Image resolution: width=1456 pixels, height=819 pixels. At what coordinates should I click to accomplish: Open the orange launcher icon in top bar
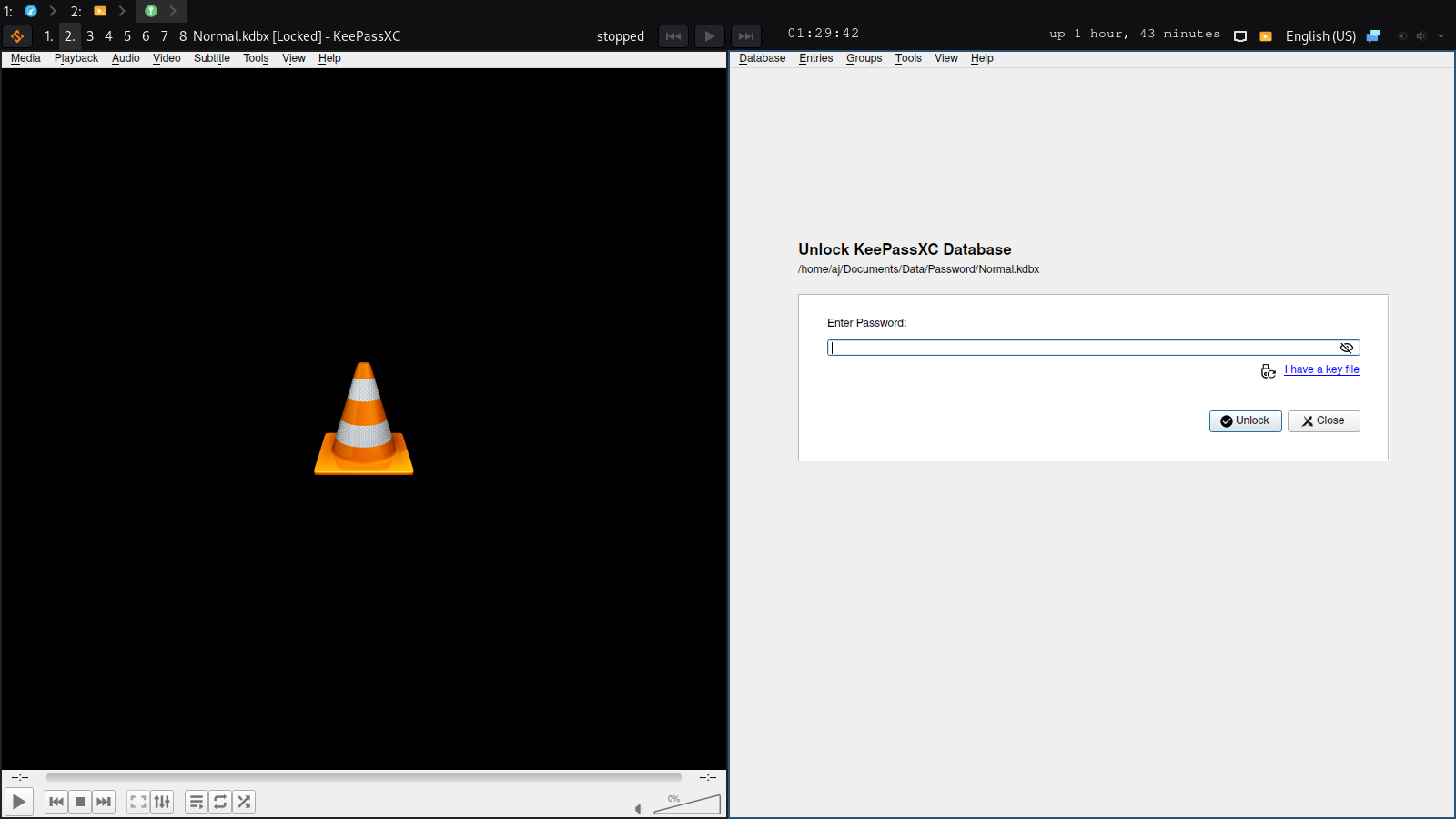pyautogui.click(x=17, y=36)
